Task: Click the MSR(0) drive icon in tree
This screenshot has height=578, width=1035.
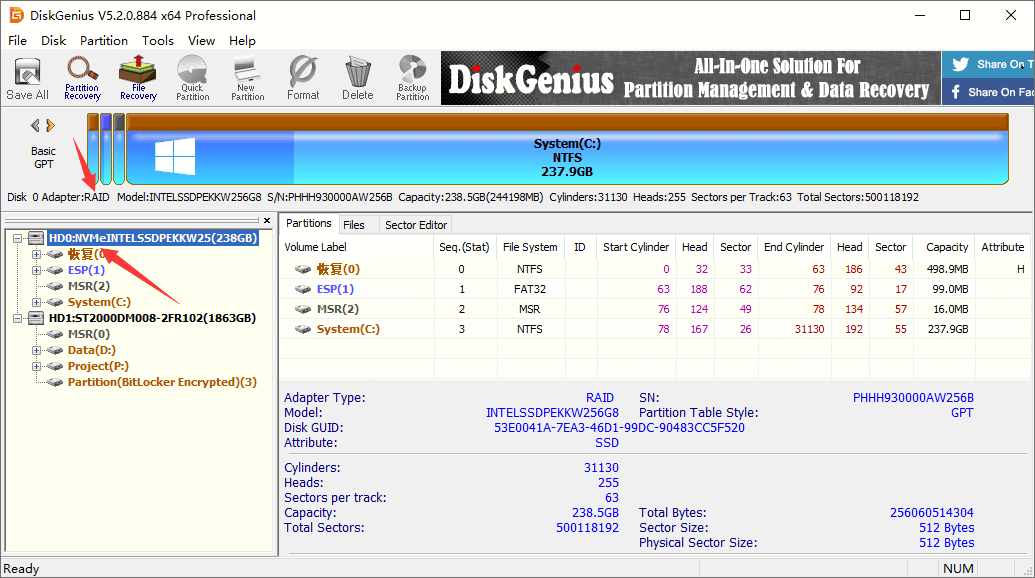Action: (x=55, y=335)
